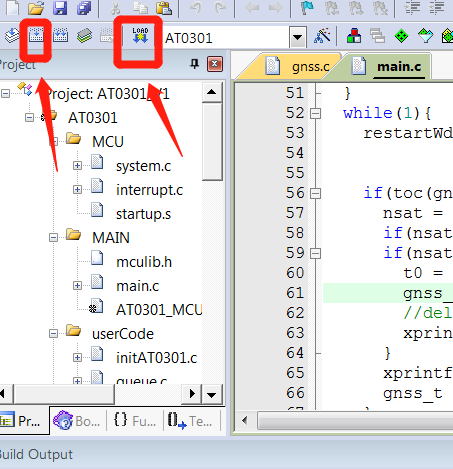Click the Select Software Packs icon
This screenshot has width=453, height=469.
pyautogui.click(x=425, y=35)
